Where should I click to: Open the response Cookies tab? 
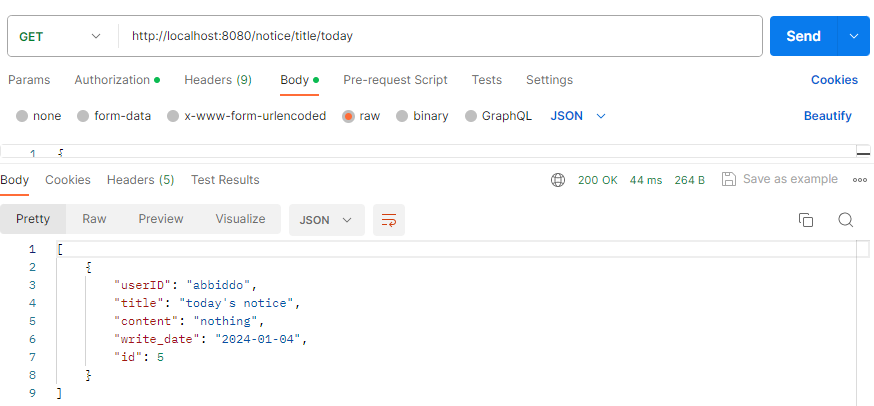tap(68, 180)
